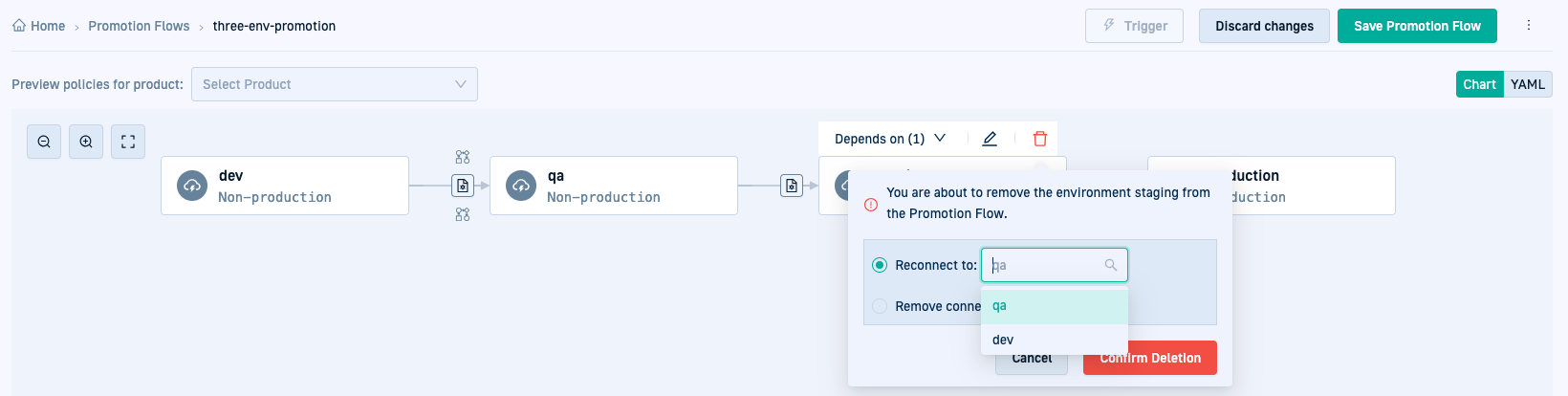This screenshot has width=1568, height=396.
Task: Click the zoom in magnifier icon
Action: (x=86, y=142)
